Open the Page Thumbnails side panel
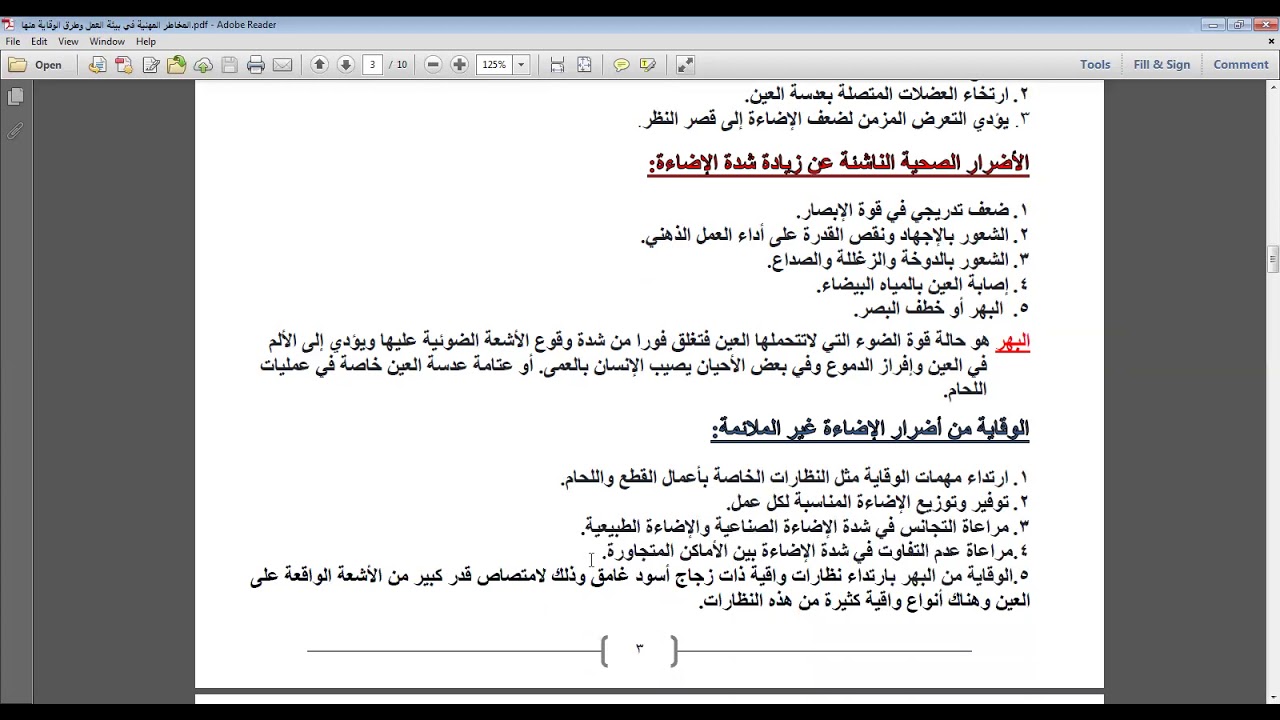Viewport: 1280px width, 720px height. 16,97
